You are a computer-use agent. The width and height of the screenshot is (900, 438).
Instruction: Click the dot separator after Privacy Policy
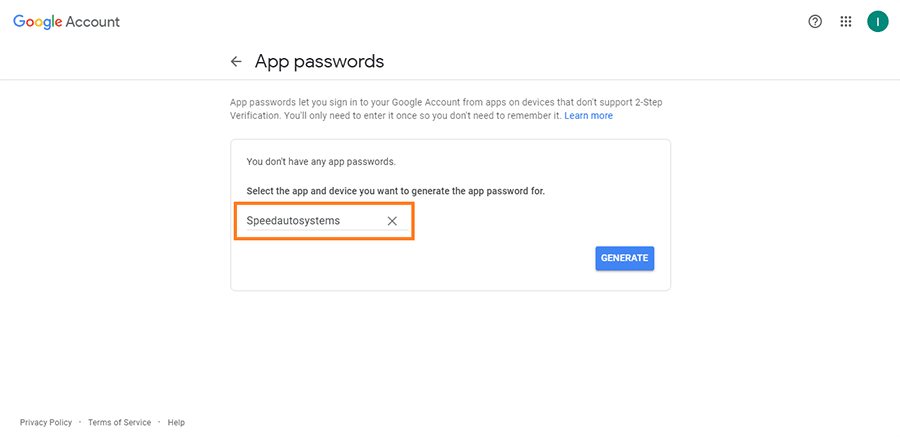click(x=80, y=423)
